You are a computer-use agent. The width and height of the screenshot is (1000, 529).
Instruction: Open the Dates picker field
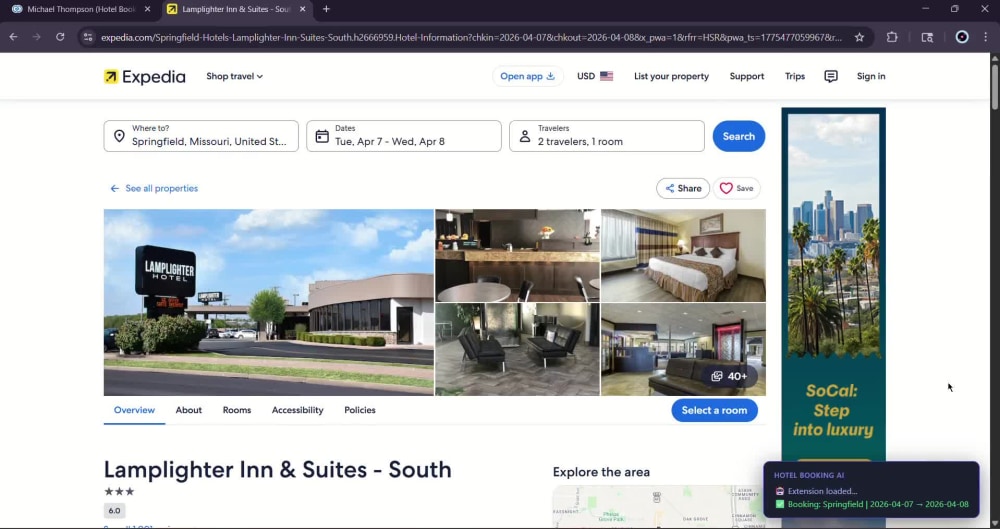click(x=404, y=136)
